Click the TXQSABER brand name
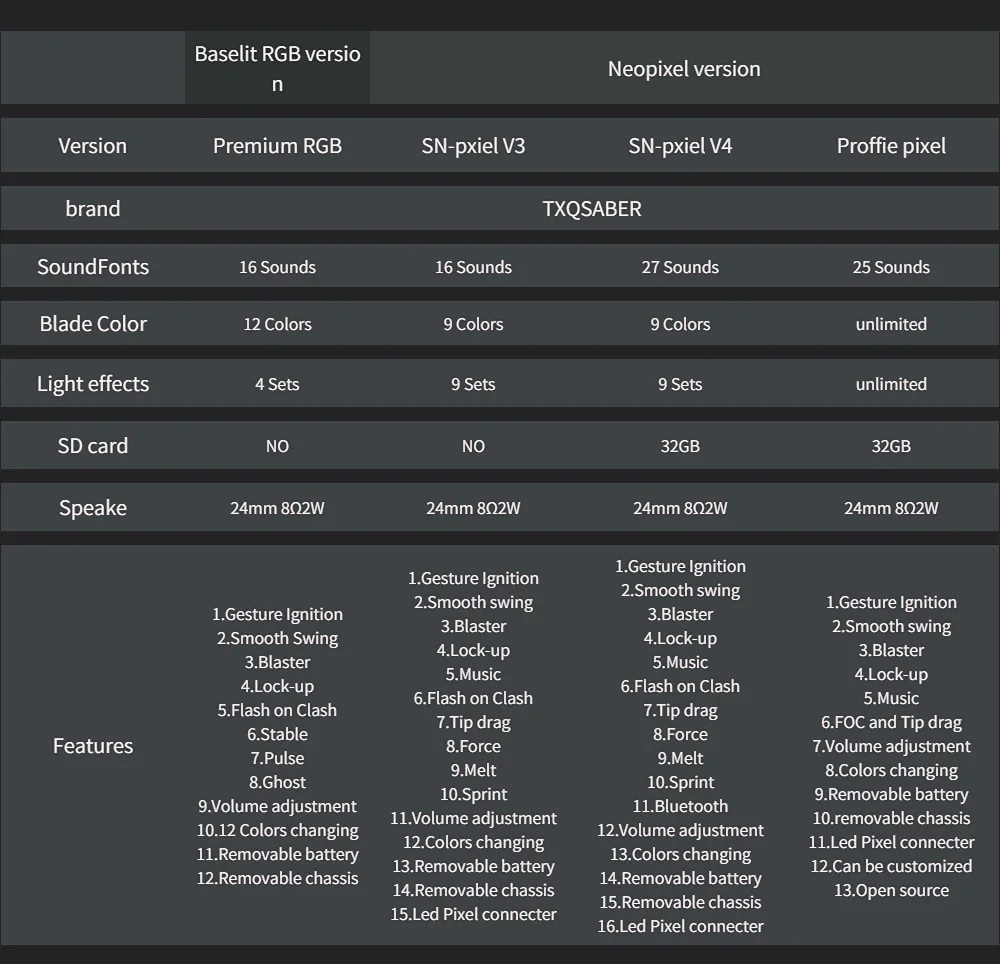This screenshot has height=964, width=1000. tap(592, 209)
